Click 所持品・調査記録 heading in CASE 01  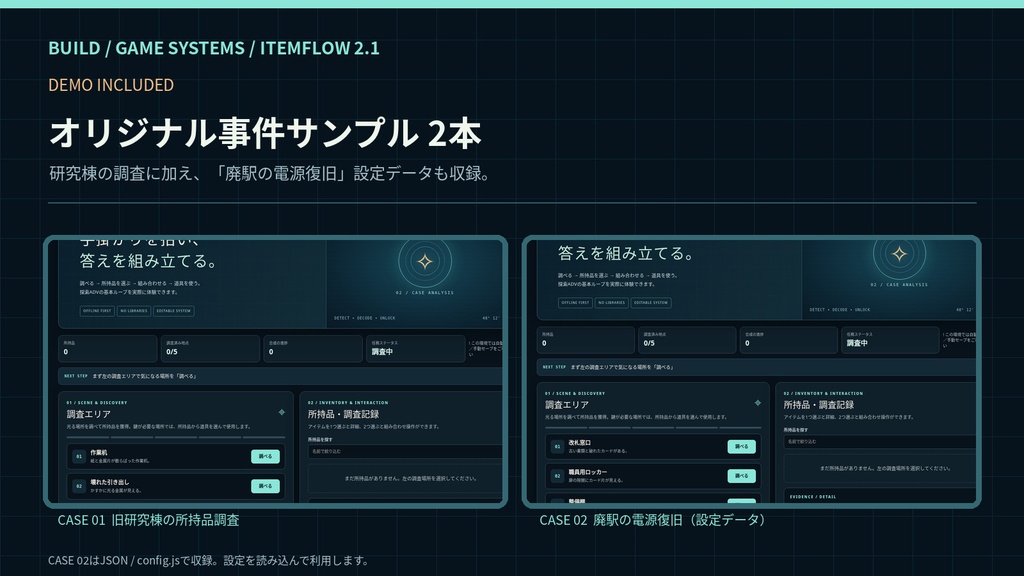(x=344, y=414)
